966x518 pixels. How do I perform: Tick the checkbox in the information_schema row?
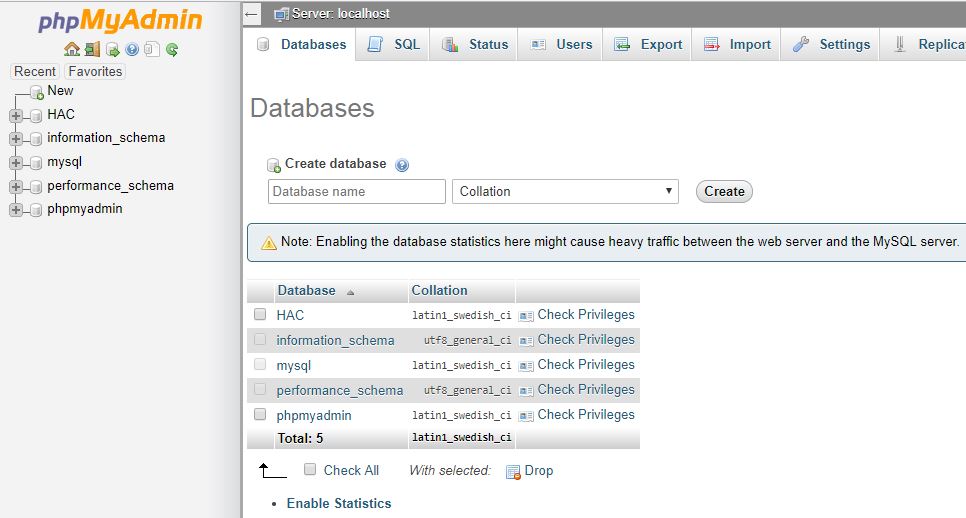[x=260, y=339]
